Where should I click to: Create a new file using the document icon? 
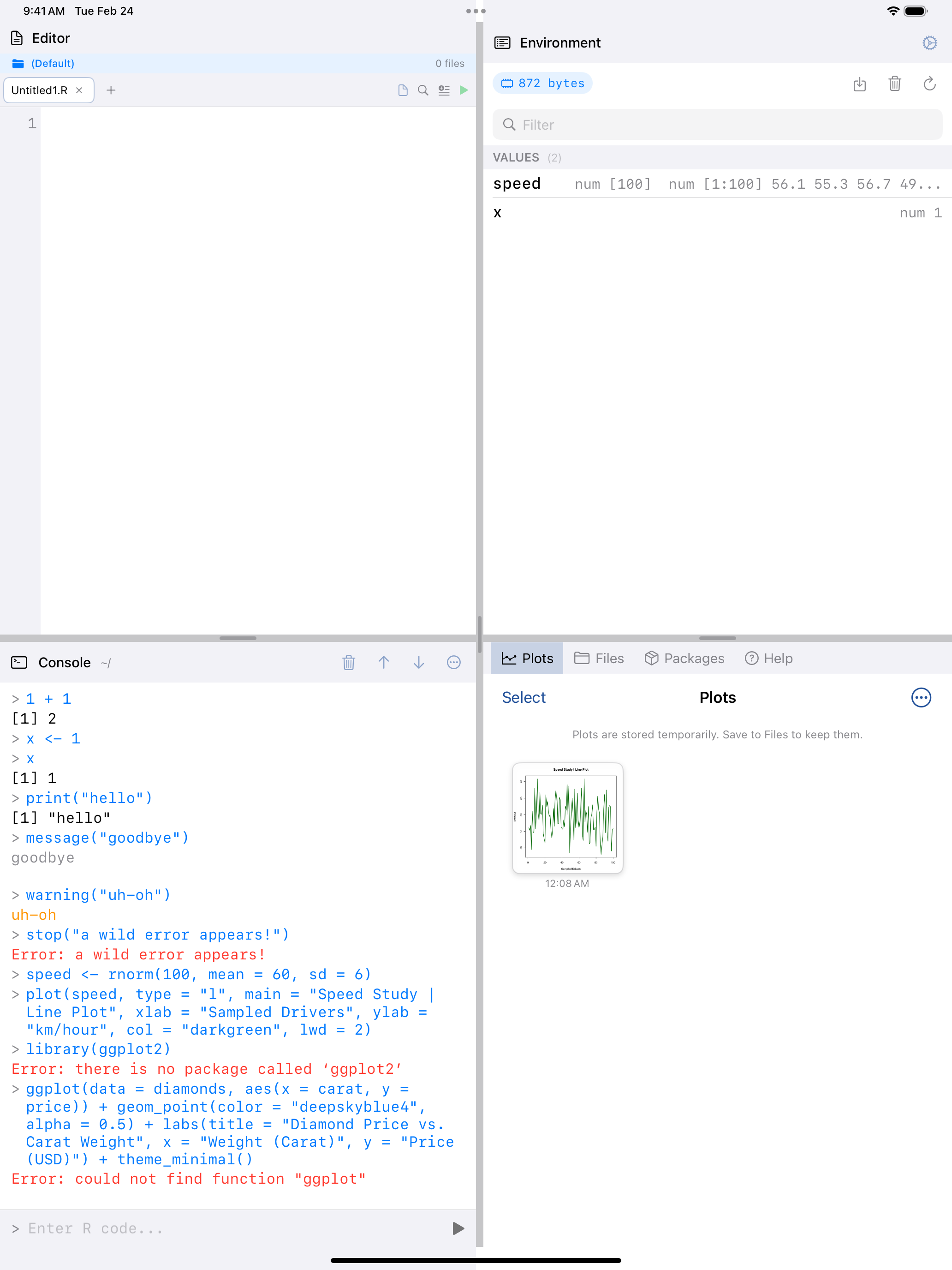pyautogui.click(x=402, y=90)
